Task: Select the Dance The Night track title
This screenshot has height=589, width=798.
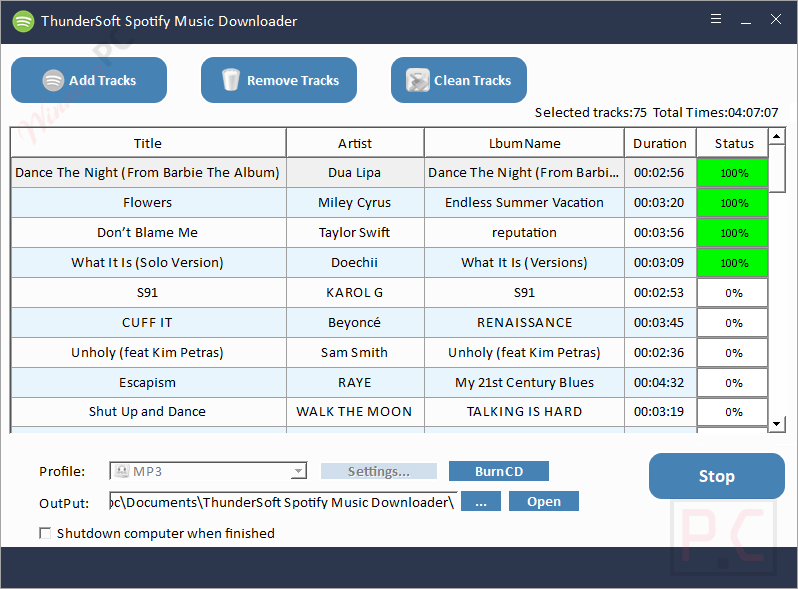Action: tap(148, 173)
